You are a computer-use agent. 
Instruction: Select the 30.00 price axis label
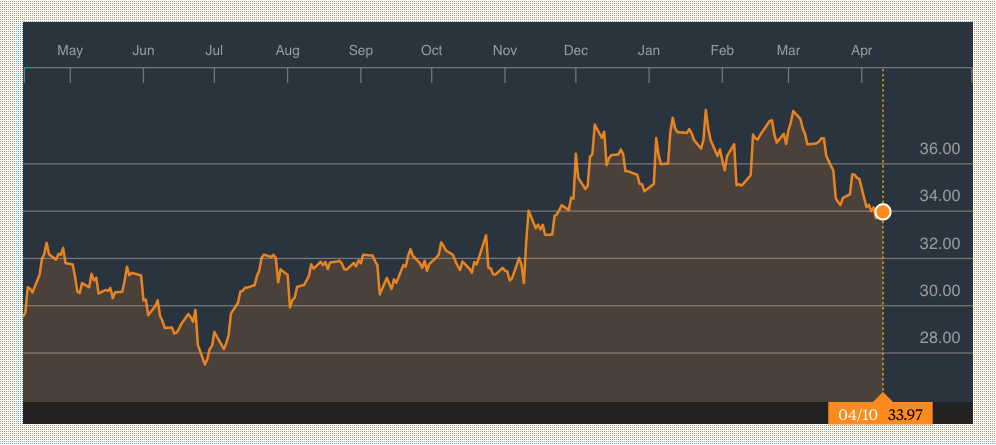(x=939, y=291)
